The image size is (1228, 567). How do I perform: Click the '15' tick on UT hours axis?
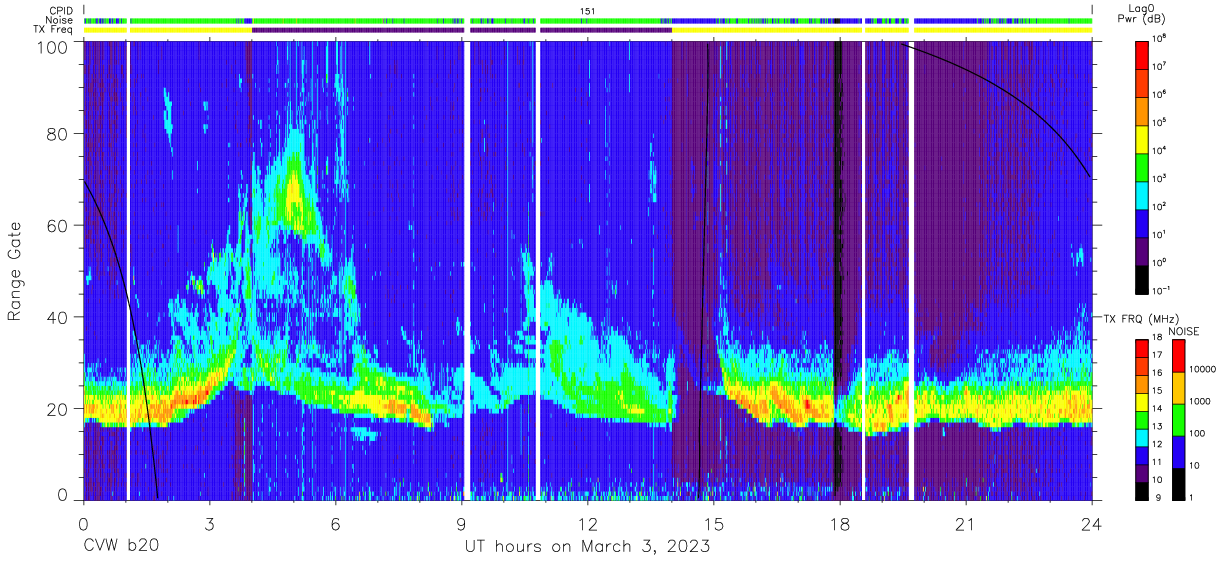714,523
